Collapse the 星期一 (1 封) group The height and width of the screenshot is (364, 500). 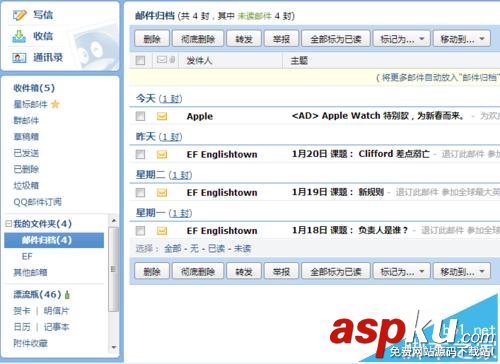tap(164, 213)
